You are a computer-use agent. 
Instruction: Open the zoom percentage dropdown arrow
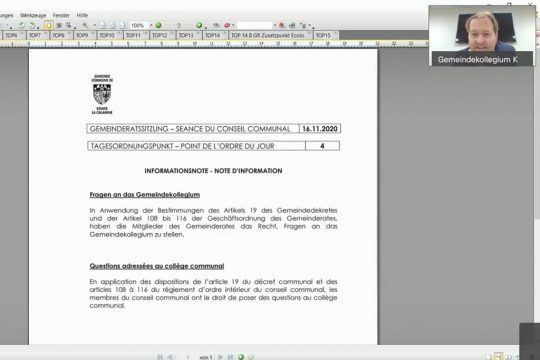coord(151,25)
